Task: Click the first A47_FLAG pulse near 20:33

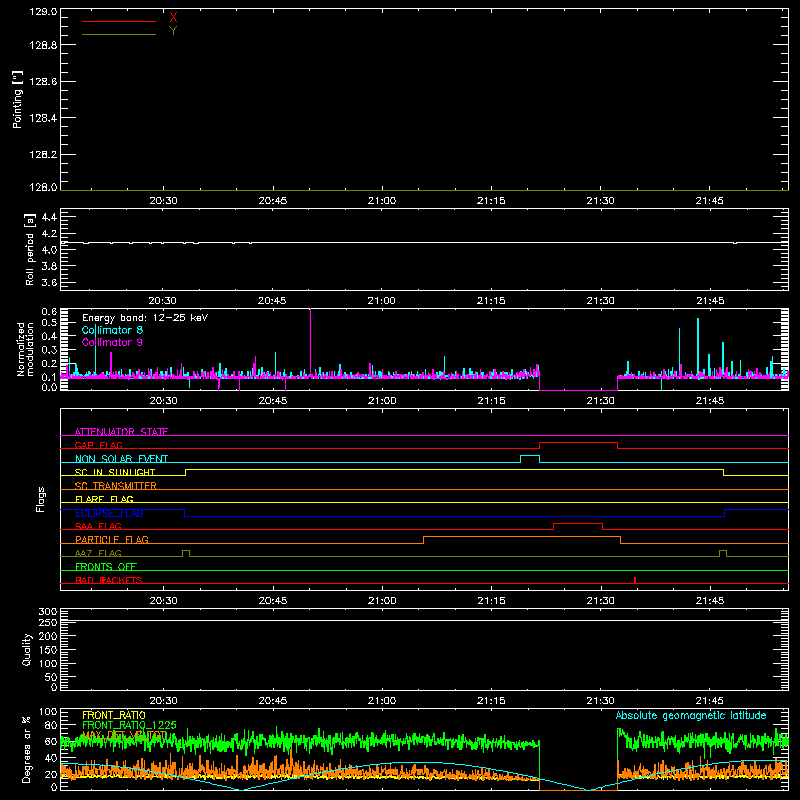Action: pos(186,552)
